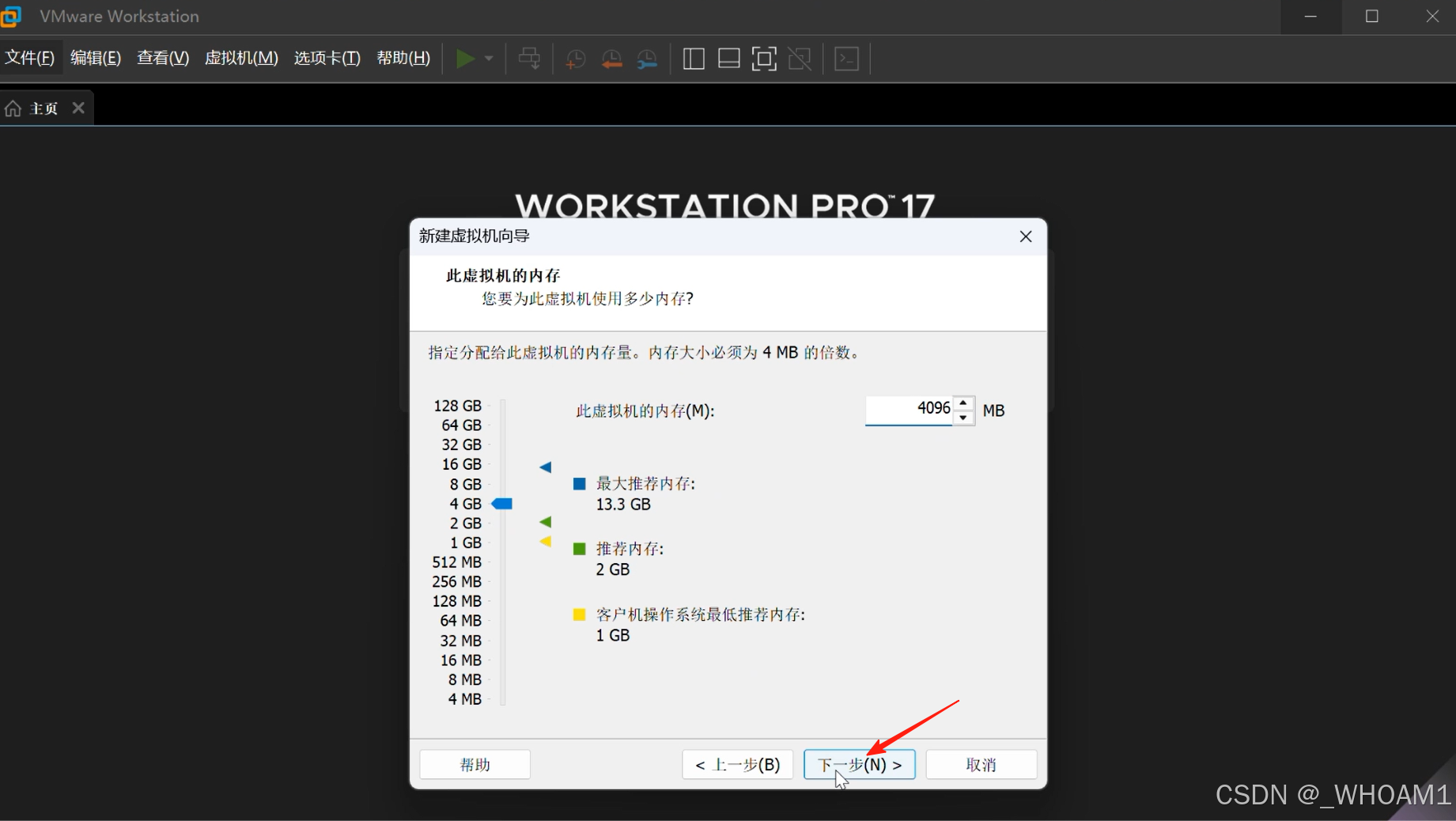Click the 13.3 GB maximum recommended value
1456x821 pixels.
click(x=623, y=505)
